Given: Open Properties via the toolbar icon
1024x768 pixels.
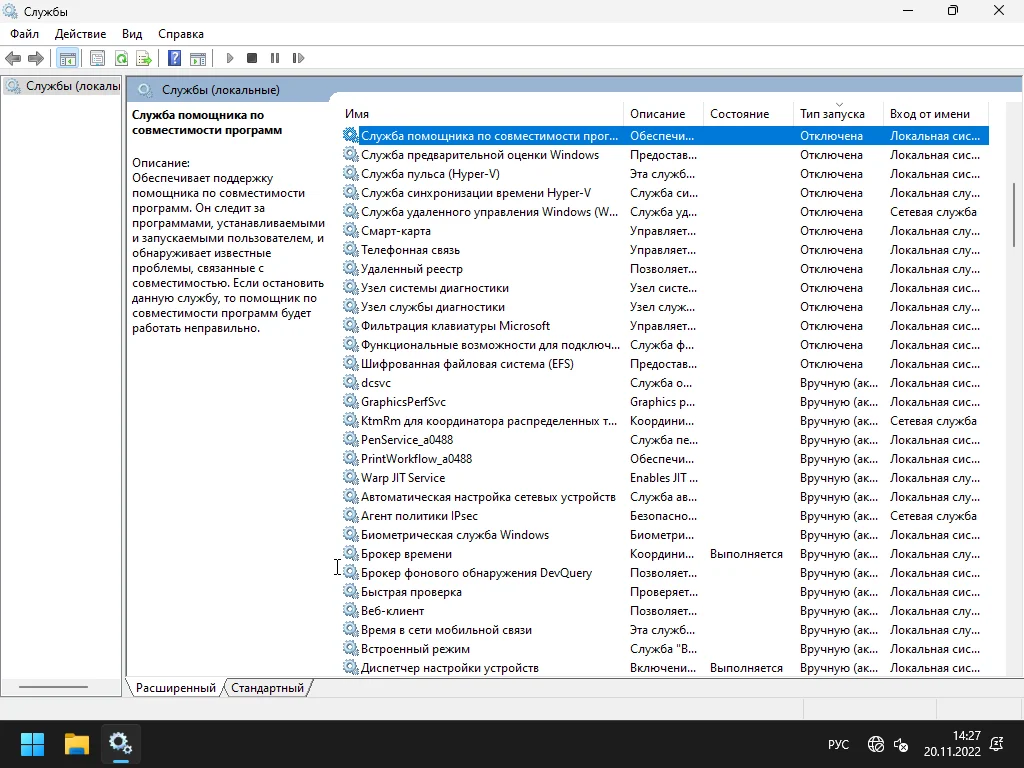Looking at the screenshot, I should pyautogui.click(x=97, y=59).
